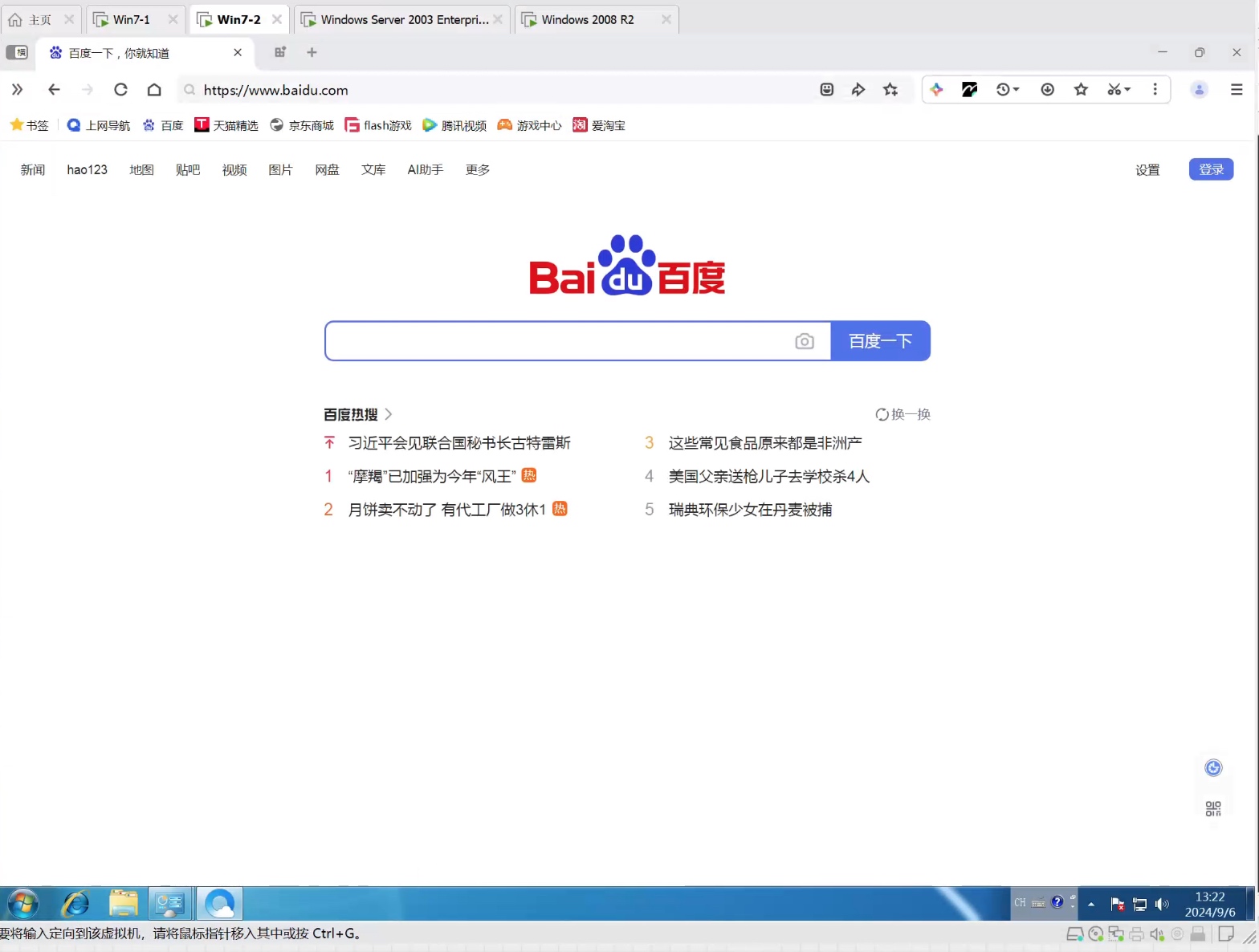Click the user profile avatar icon
1259x952 pixels.
point(1199,90)
